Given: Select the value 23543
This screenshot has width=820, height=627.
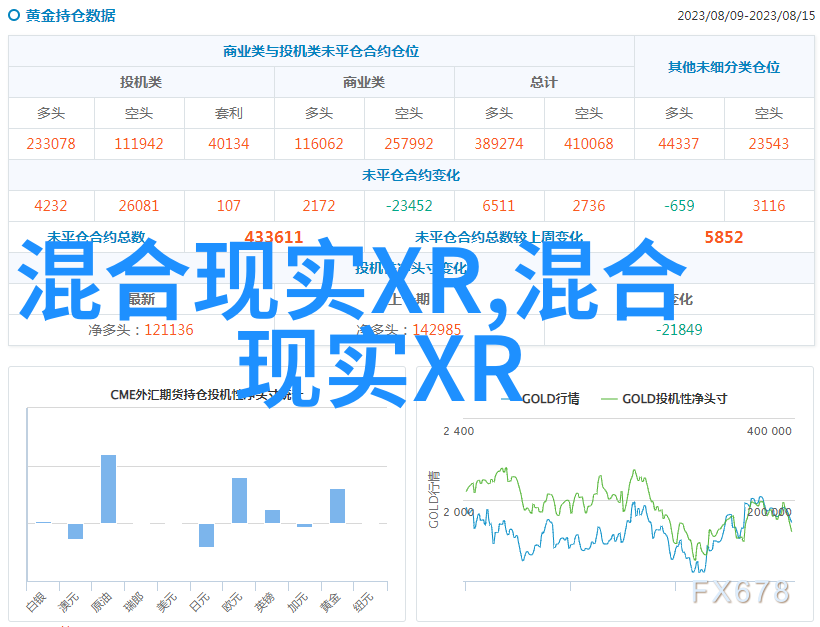Looking at the screenshot, I should 768,144.
